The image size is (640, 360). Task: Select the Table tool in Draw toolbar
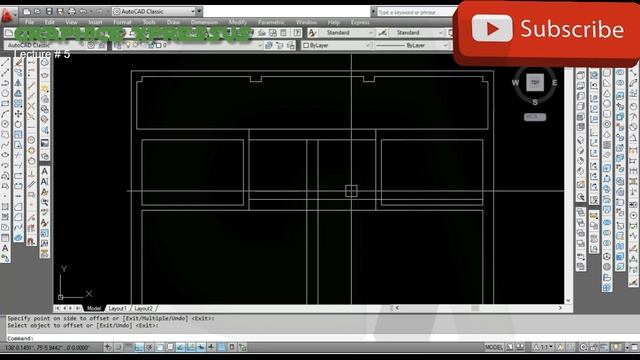(x=5, y=238)
